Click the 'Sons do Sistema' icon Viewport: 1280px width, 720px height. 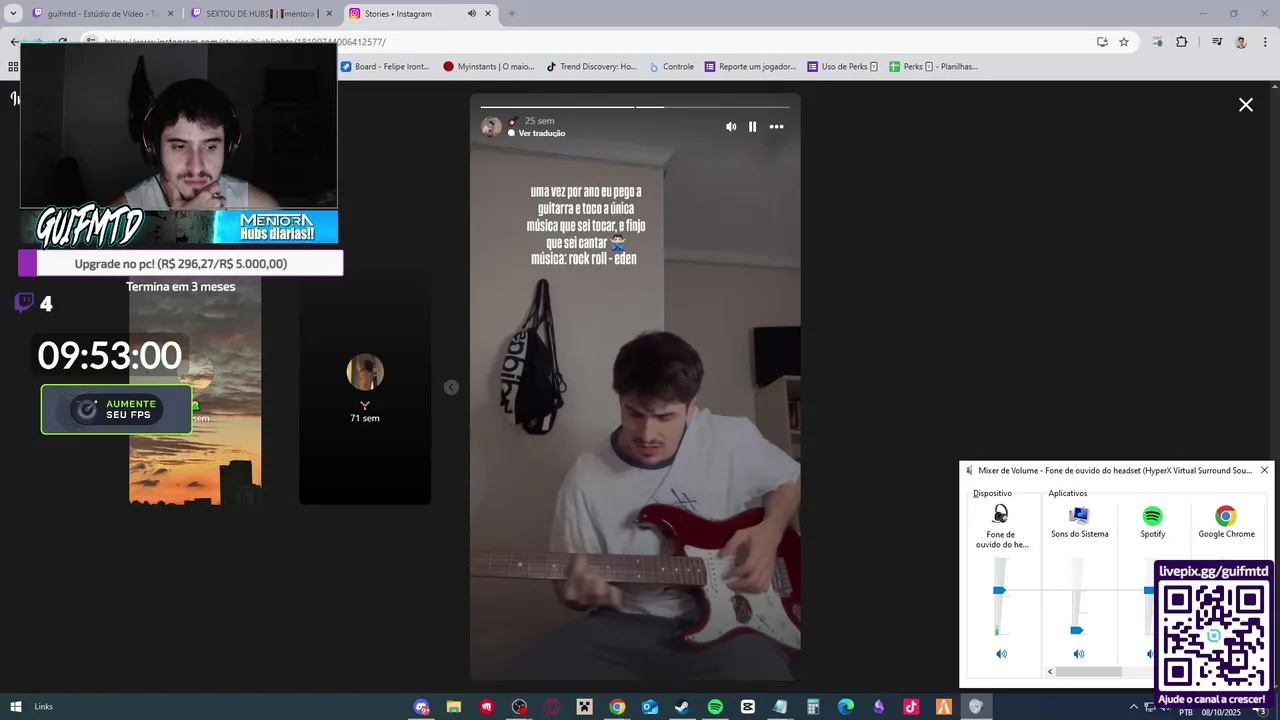(x=1079, y=515)
